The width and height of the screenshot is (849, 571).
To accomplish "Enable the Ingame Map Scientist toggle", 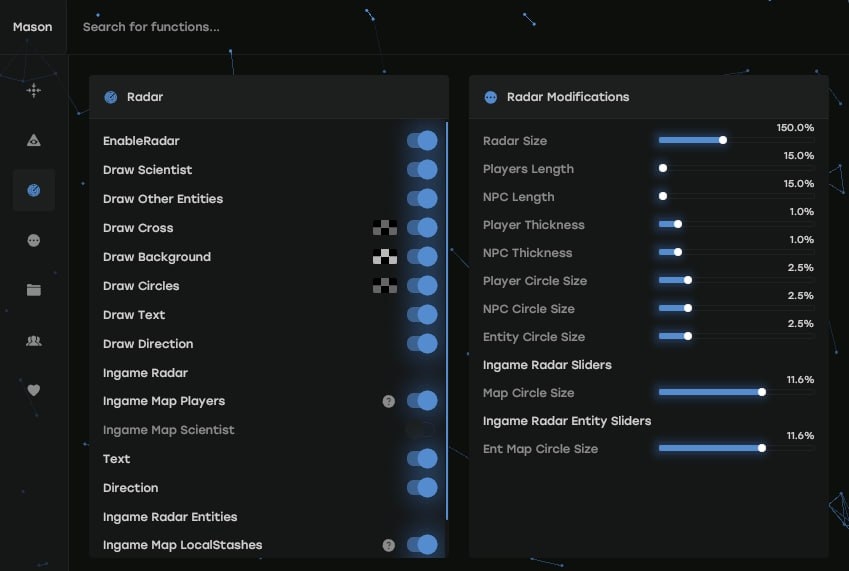I will coord(422,430).
